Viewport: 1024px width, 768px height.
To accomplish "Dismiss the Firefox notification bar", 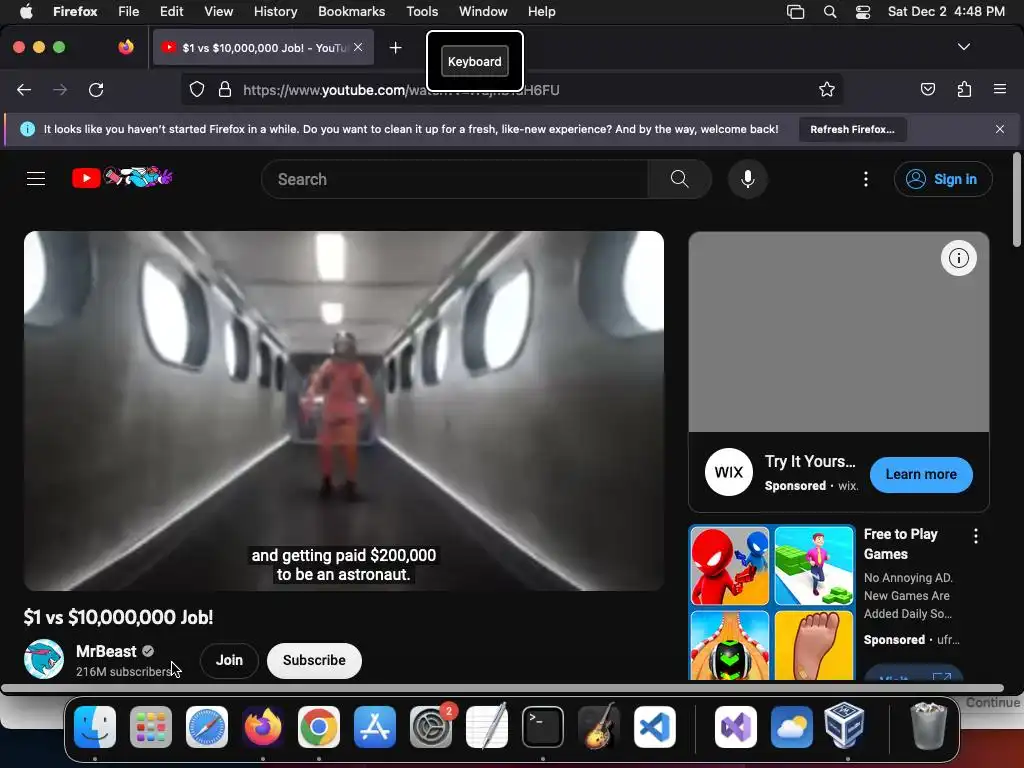I will point(1000,129).
